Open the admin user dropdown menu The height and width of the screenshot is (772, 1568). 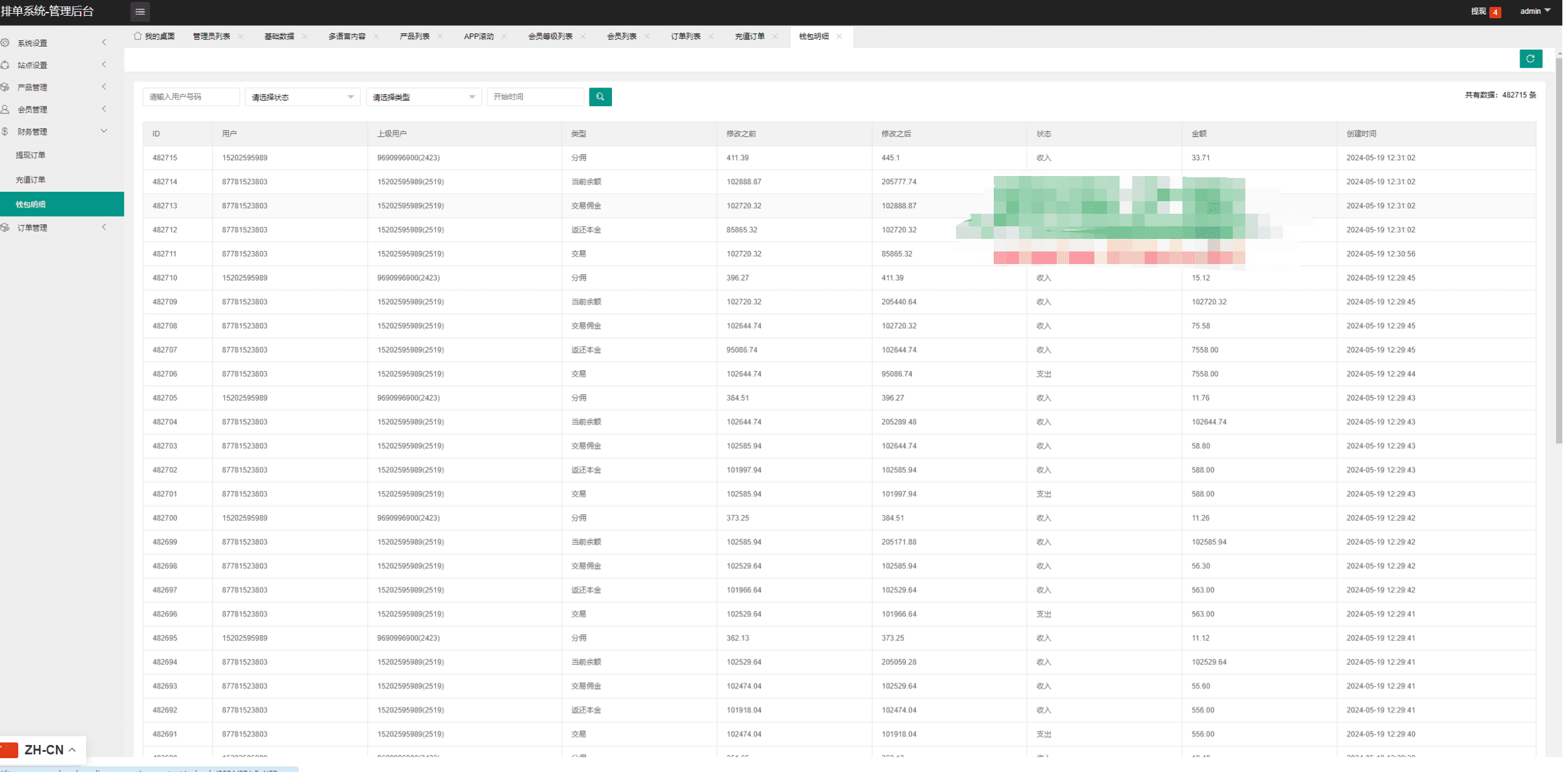pos(1535,11)
